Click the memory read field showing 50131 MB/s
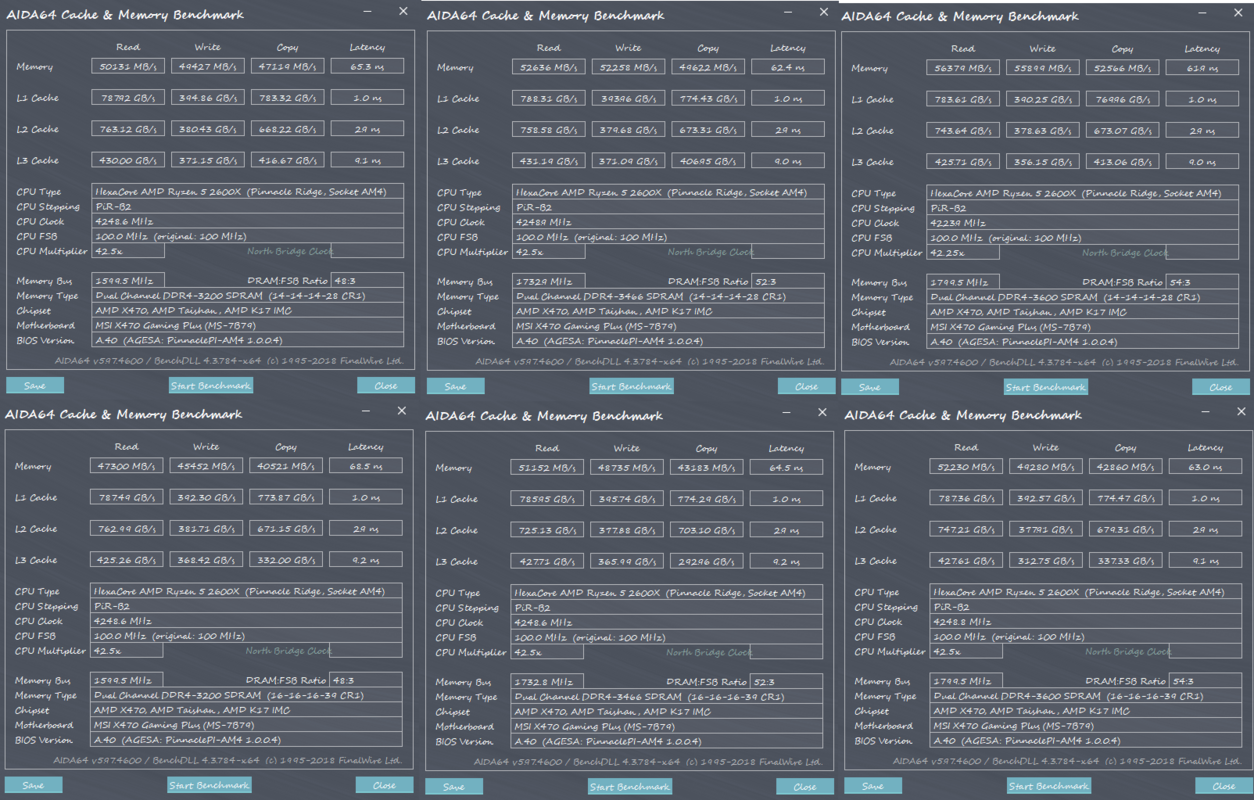 coord(127,67)
